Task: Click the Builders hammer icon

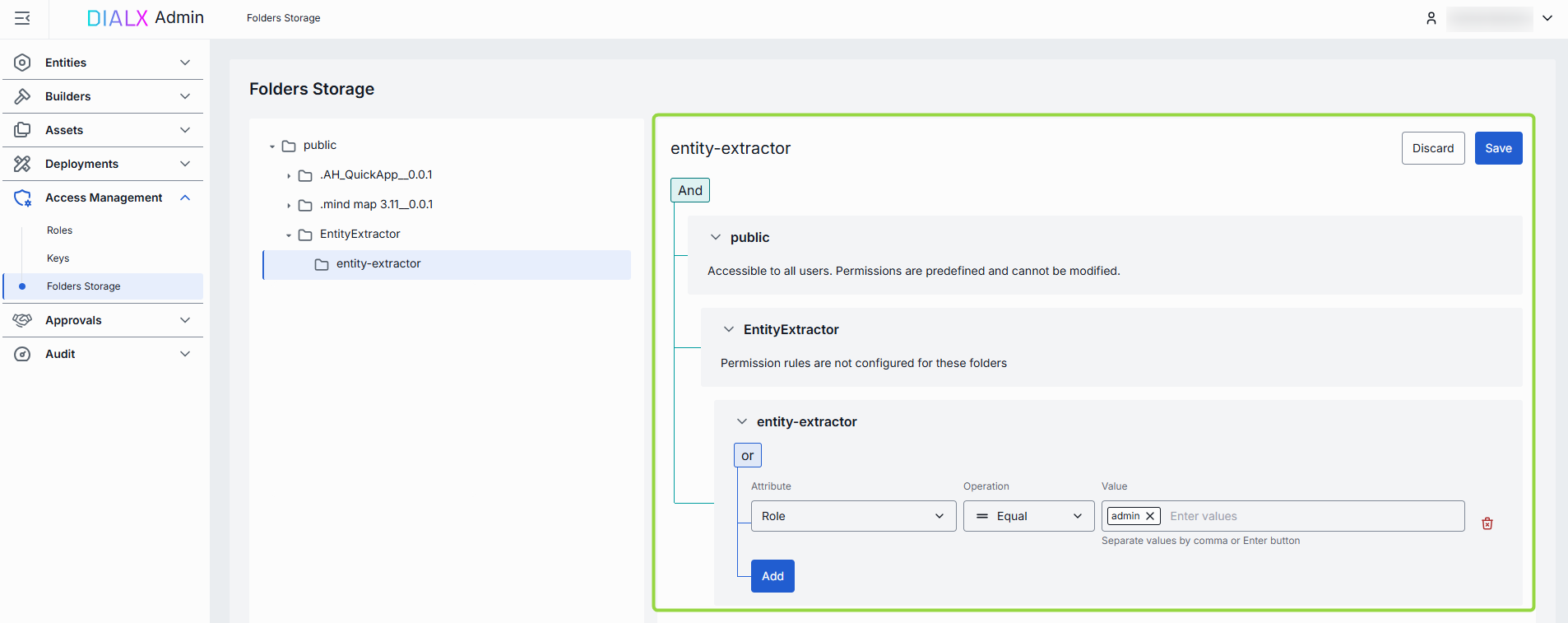Action: click(22, 96)
